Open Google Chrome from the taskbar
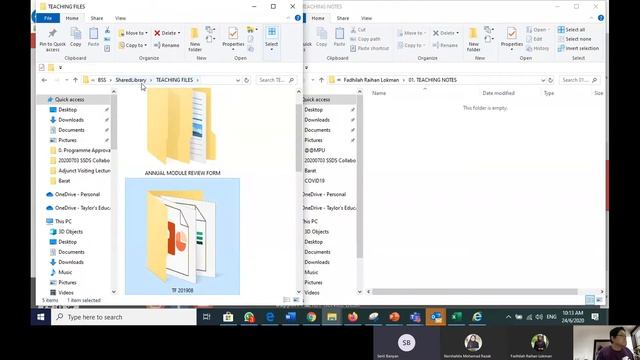Image resolution: width=640 pixels, height=360 pixels. [311, 317]
